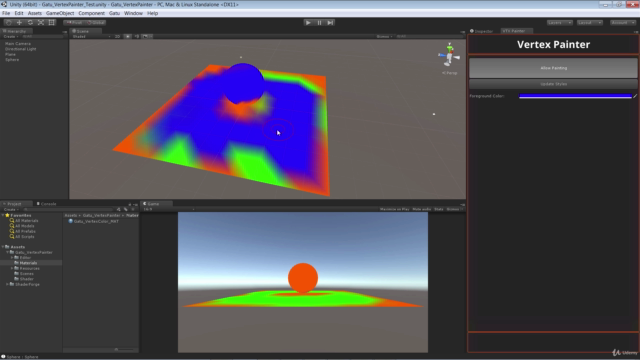Click the Scene orientation gizmo
This screenshot has width=640, height=360.
pyautogui.click(x=449, y=55)
